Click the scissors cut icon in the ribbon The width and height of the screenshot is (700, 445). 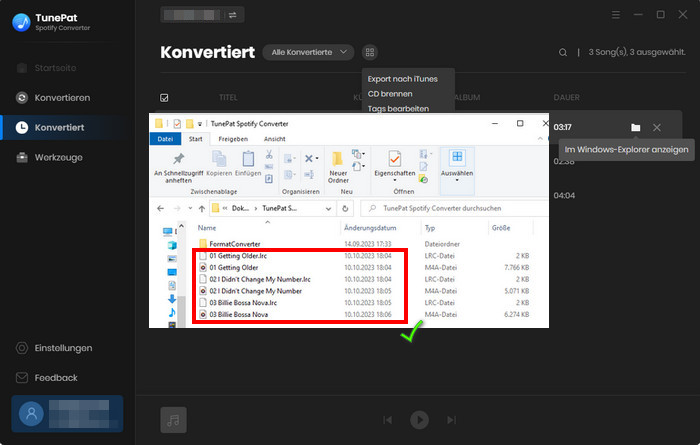pos(269,155)
